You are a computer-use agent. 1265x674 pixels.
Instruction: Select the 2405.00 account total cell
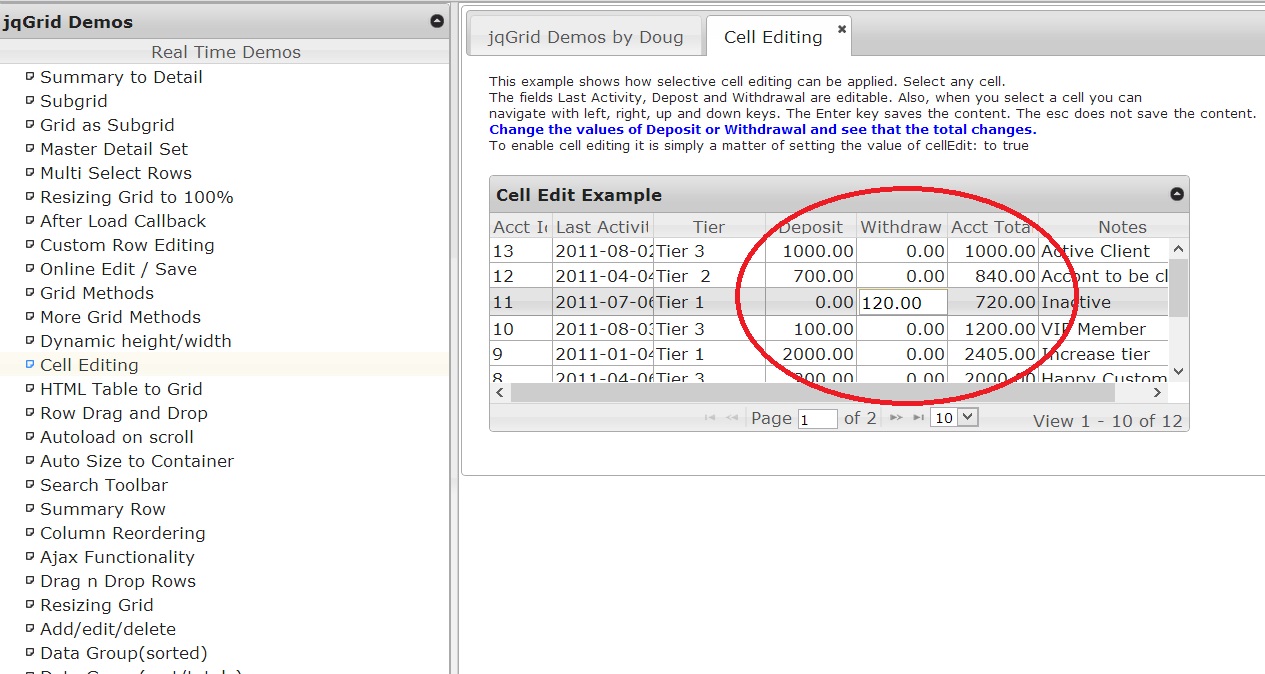(992, 354)
